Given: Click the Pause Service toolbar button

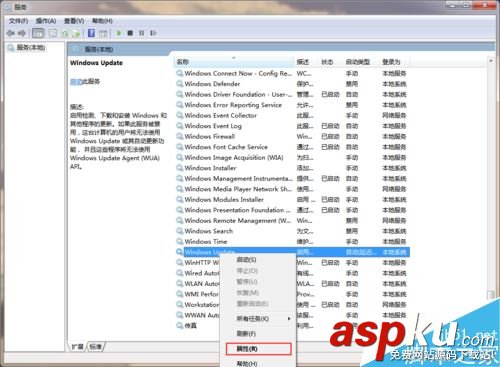Looking at the screenshot, I should click(142, 33).
